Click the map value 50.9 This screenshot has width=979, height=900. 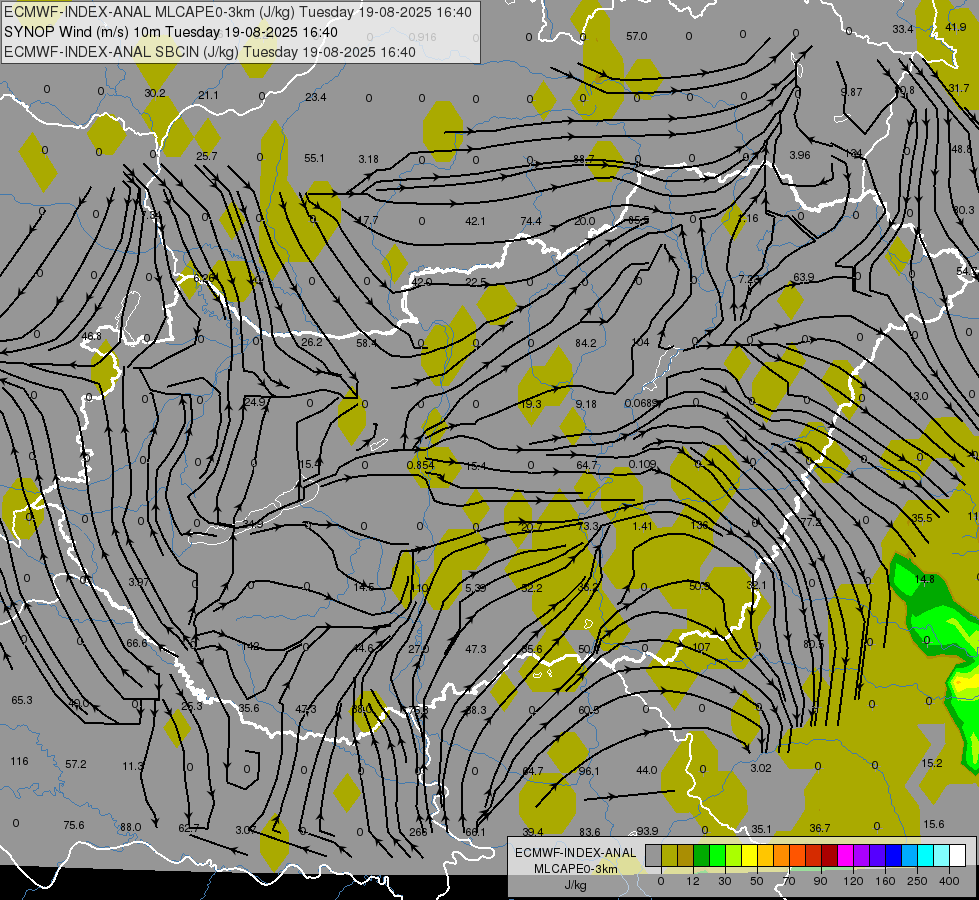(x=699, y=586)
